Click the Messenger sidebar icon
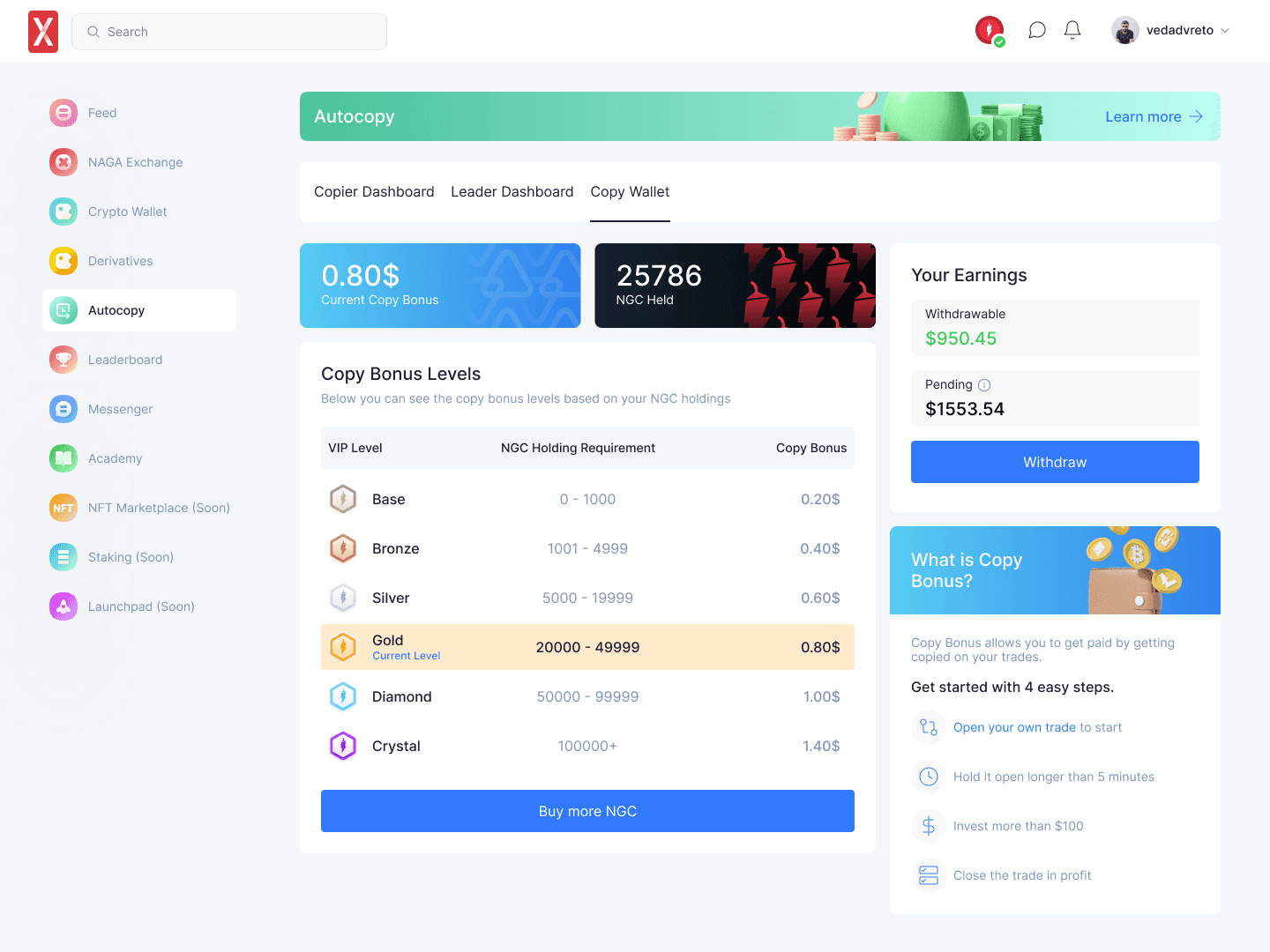This screenshot has height=952, width=1270. [63, 409]
